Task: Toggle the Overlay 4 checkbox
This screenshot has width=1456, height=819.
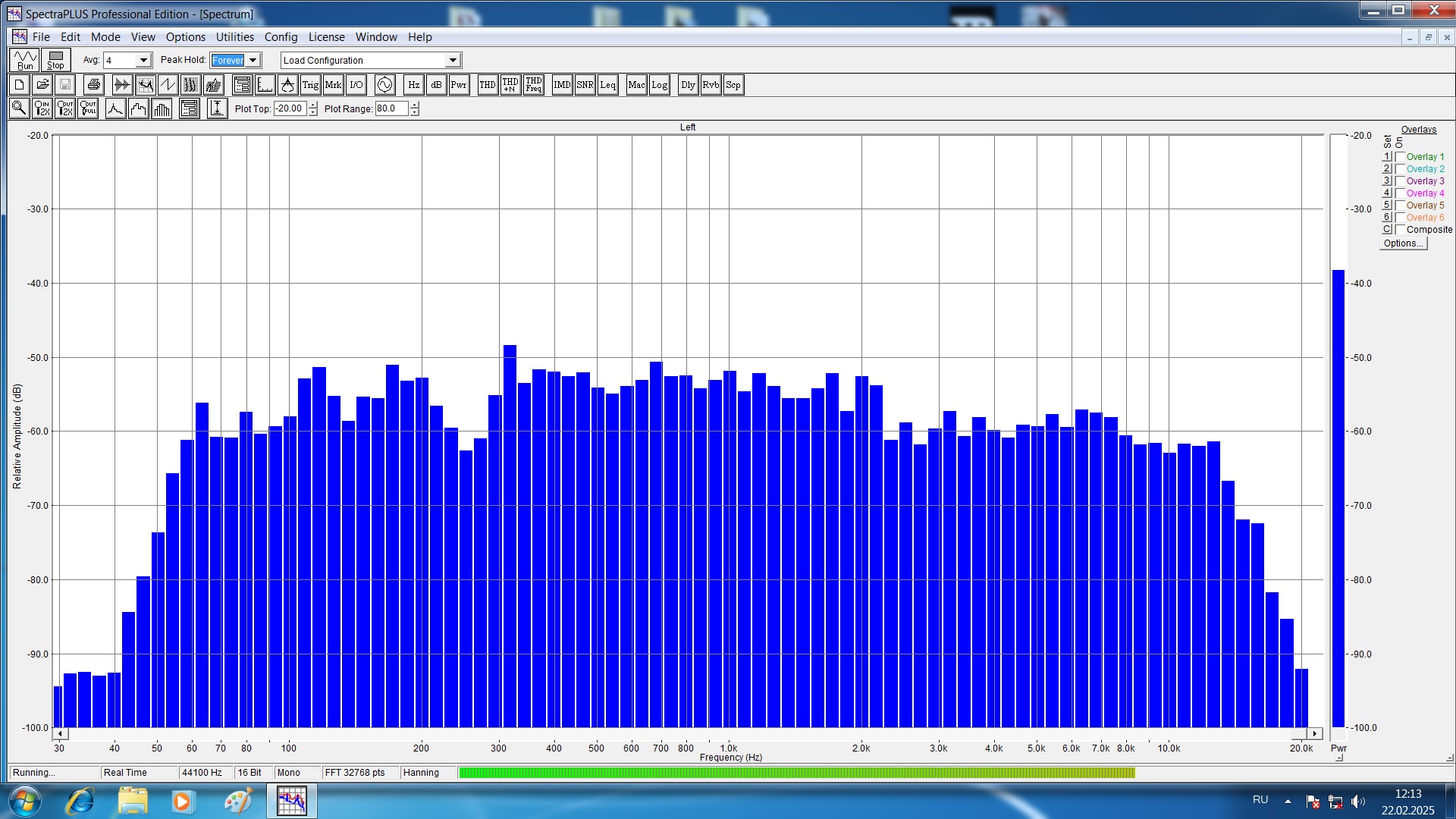Action: click(x=1400, y=193)
